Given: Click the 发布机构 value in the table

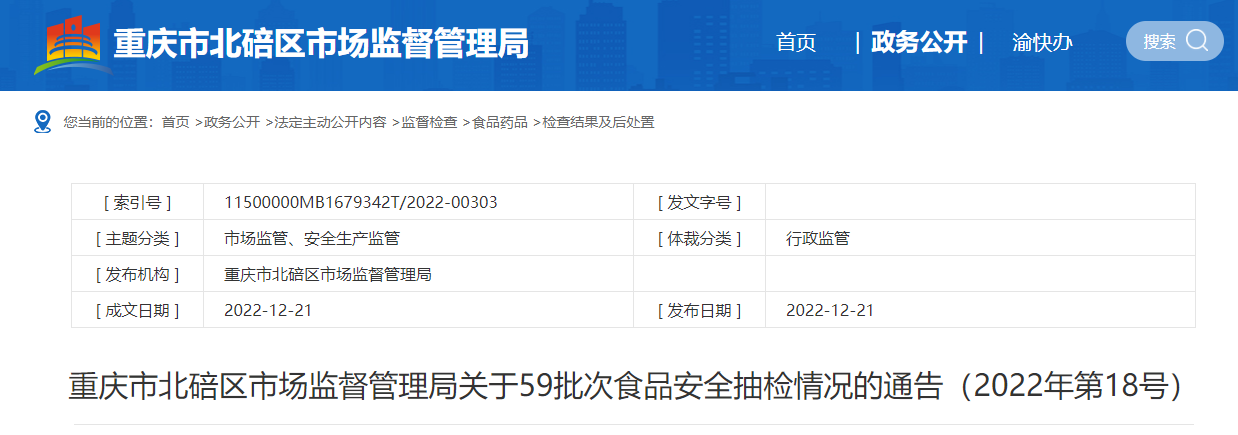Looking at the screenshot, I should tap(328, 275).
